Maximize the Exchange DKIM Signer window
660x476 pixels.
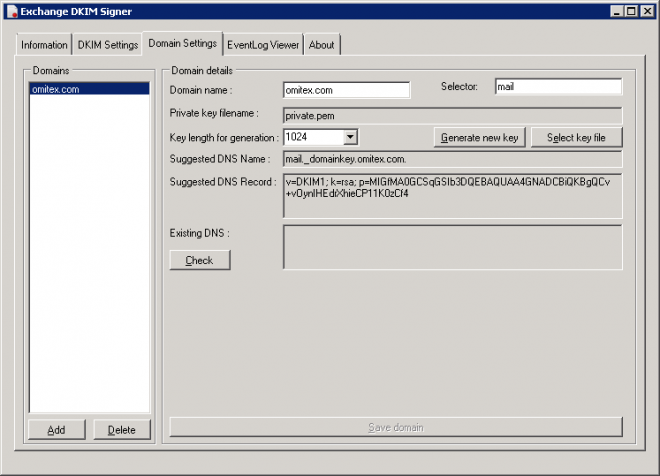tap(631, 11)
